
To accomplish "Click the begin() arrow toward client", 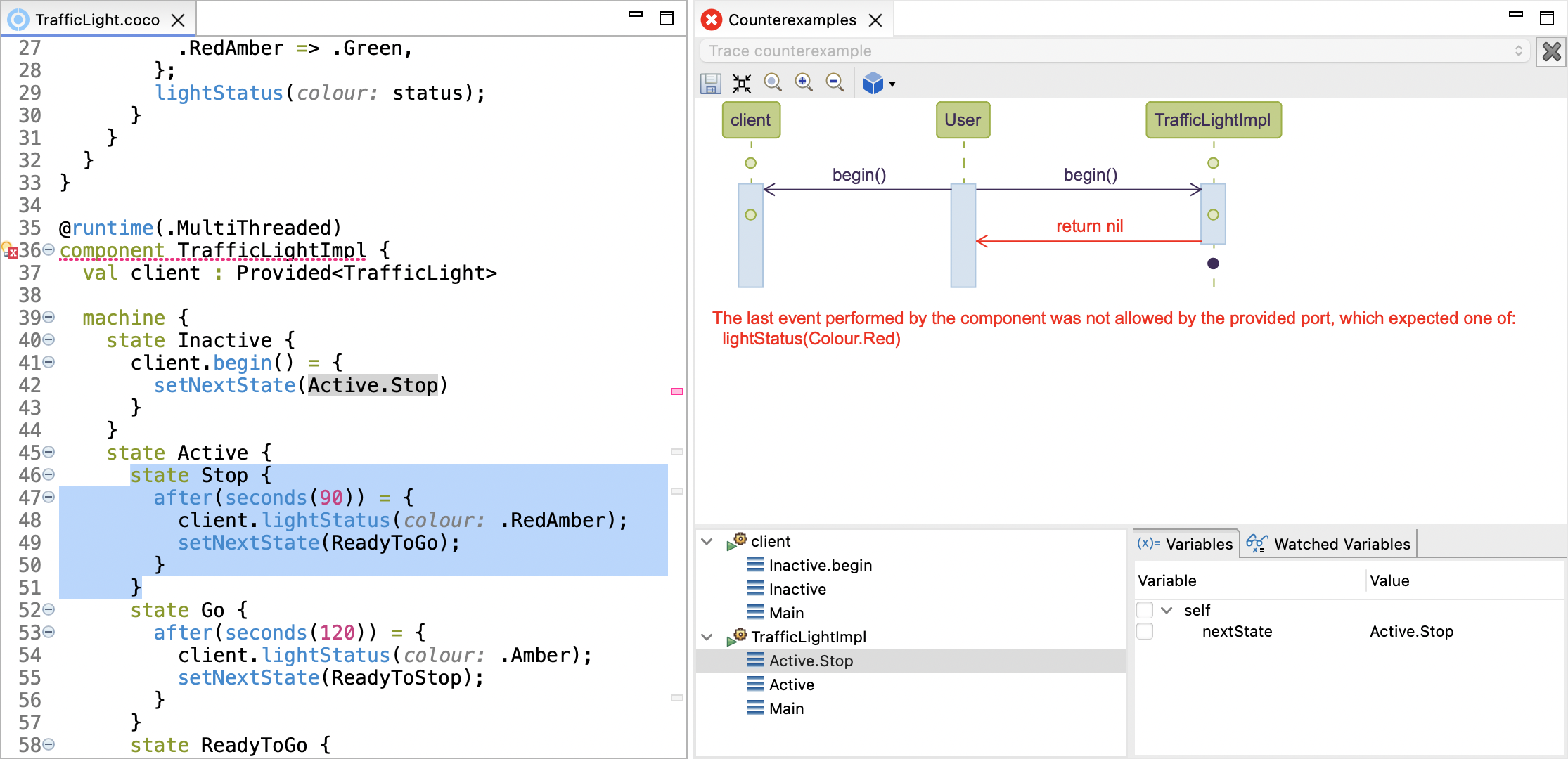I will click(858, 189).
